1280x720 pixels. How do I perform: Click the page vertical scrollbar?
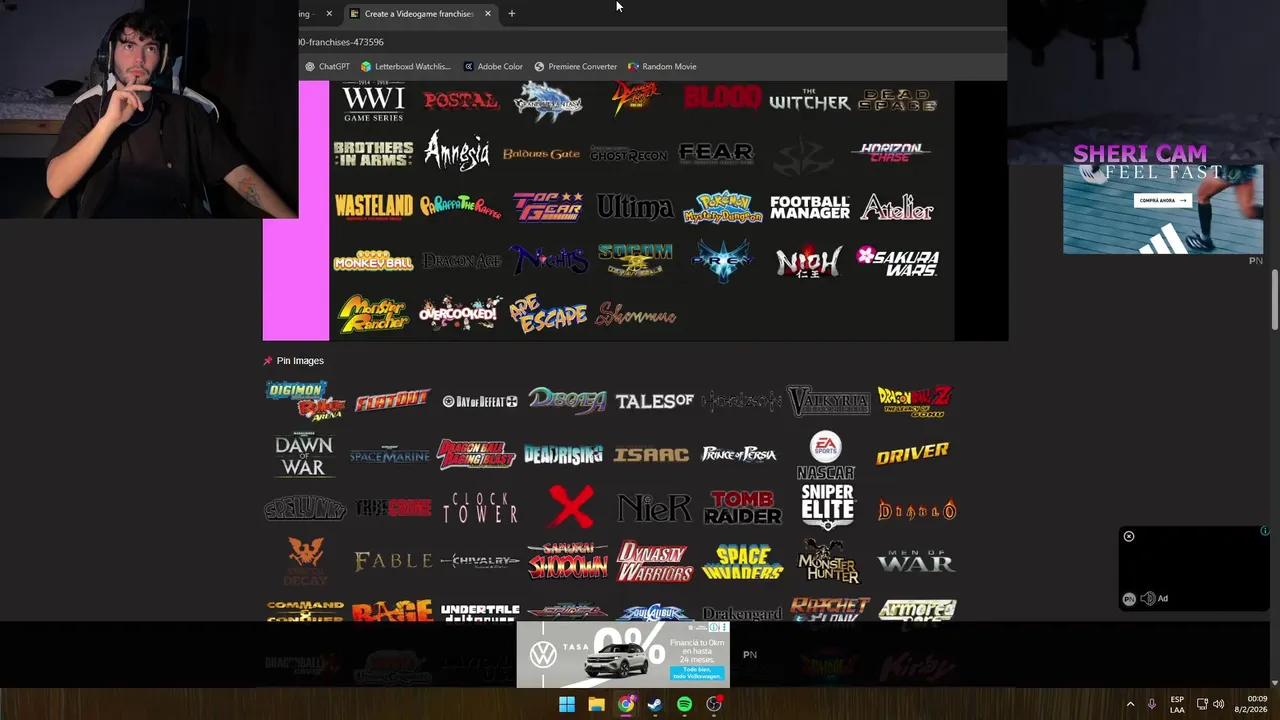click(x=1275, y=300)
